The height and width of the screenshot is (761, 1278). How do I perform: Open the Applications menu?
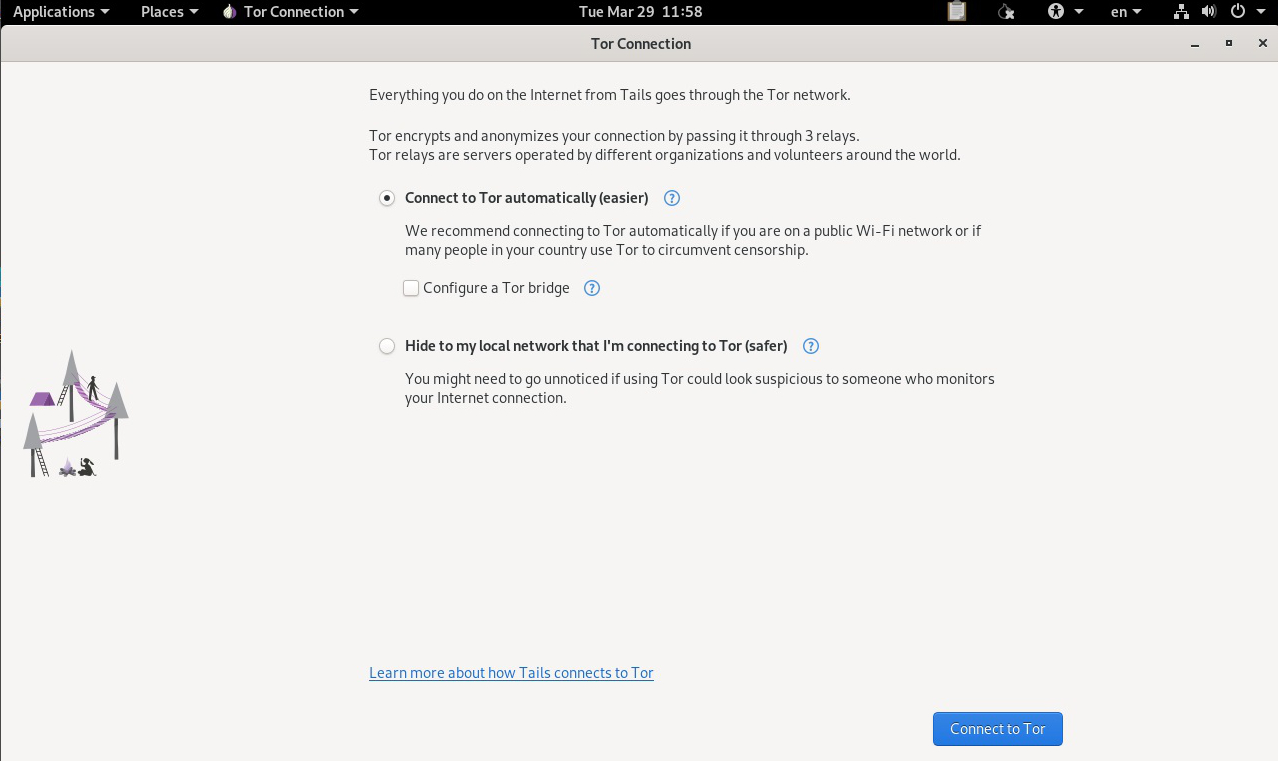click(61, 12)
